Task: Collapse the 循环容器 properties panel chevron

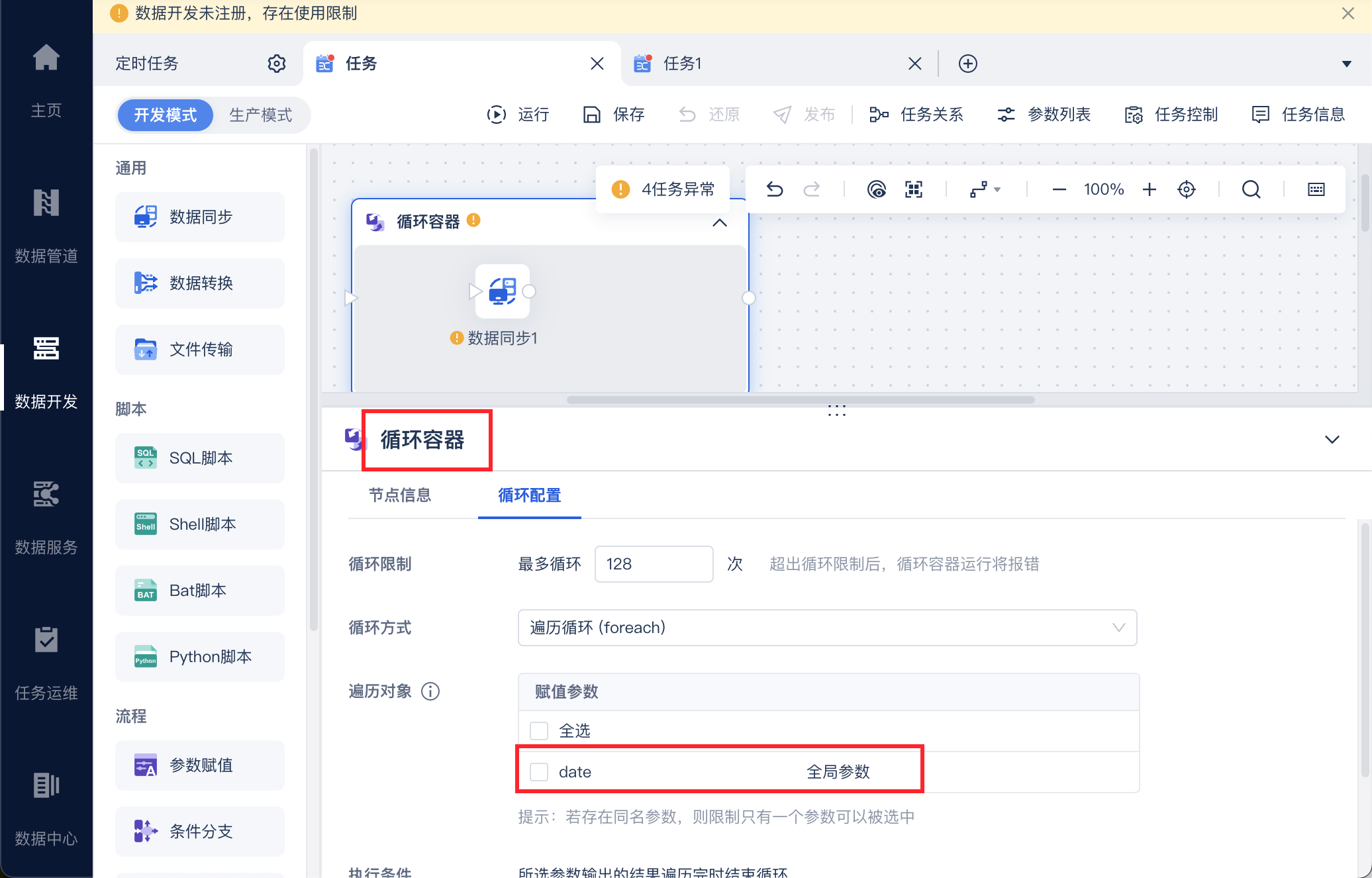Action: [1332, 440]
